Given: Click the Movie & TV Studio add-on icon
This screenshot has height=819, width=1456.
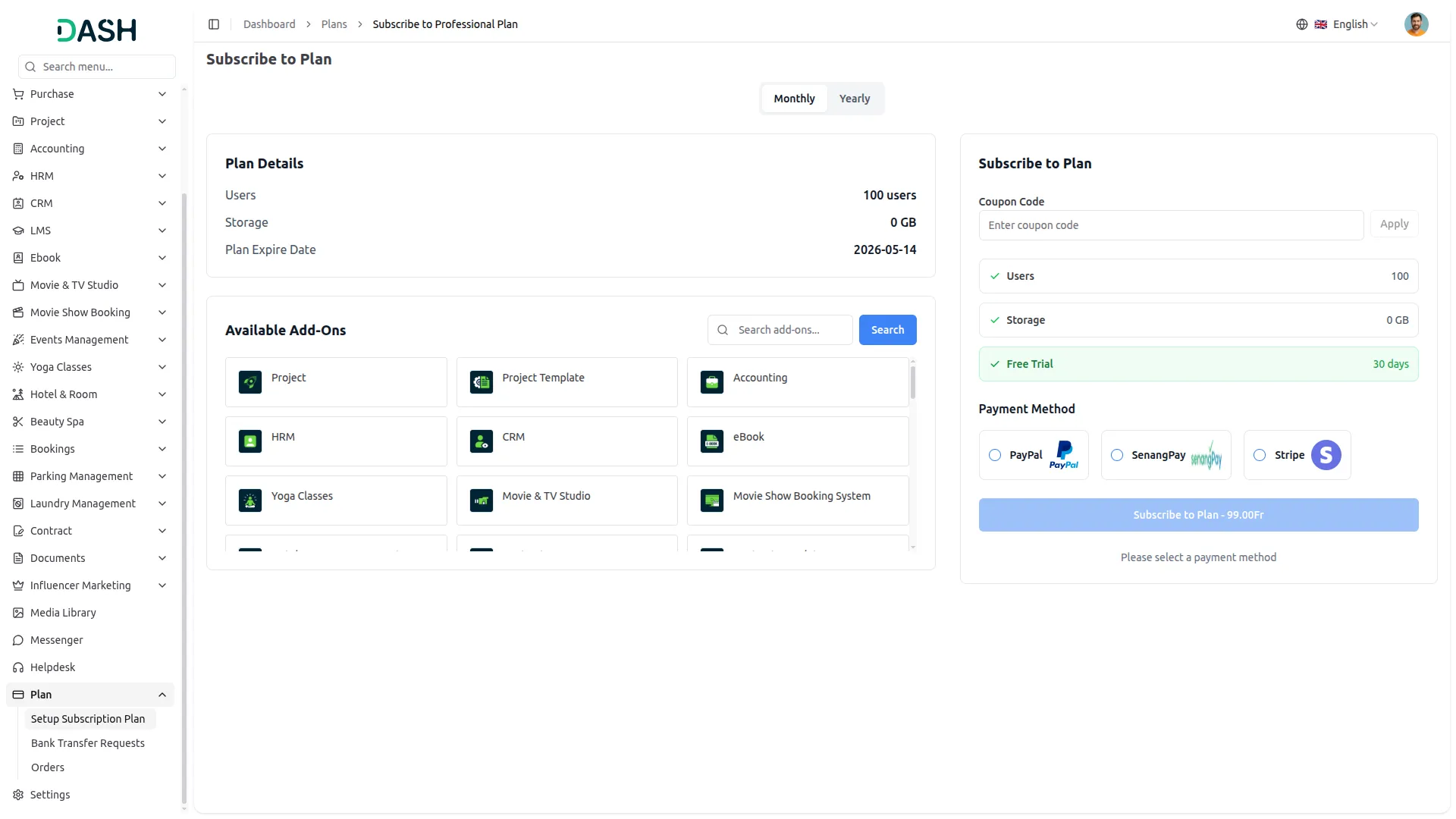Looking at the screenshot, I should (482, 500).
